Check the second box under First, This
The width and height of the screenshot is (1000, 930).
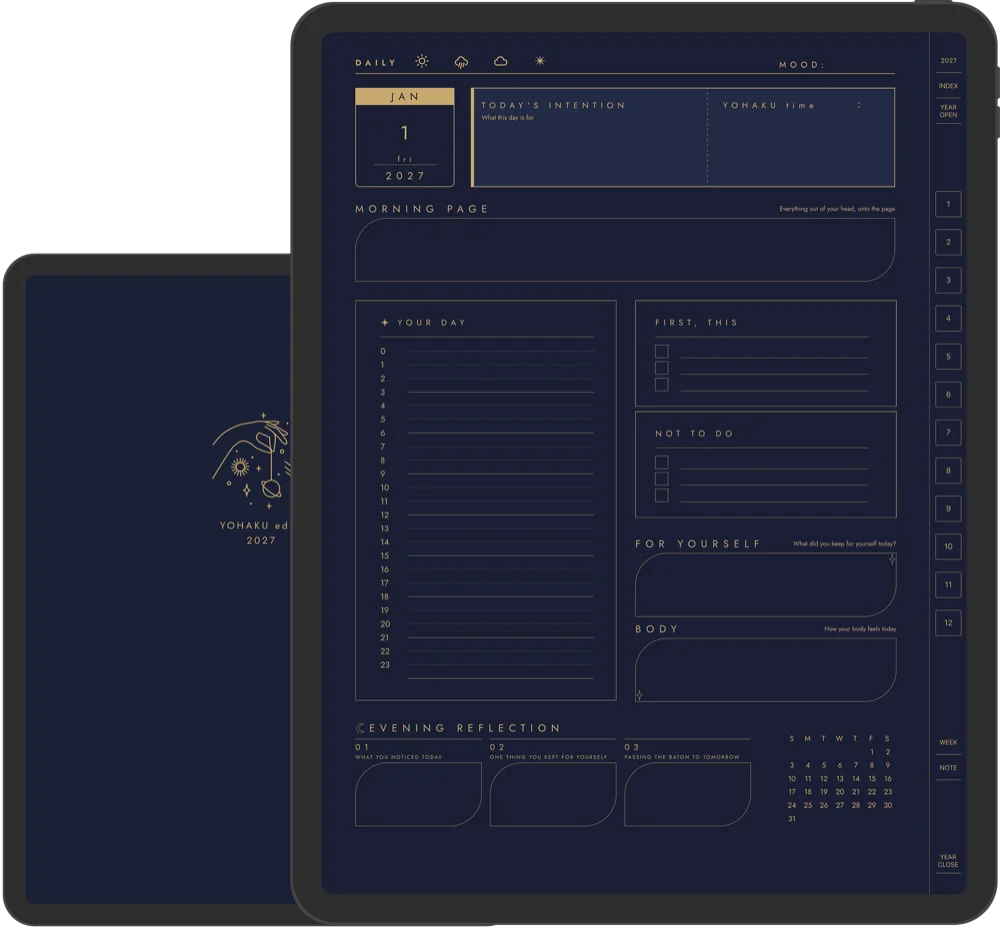pyautogui.click(x=662, y=368)
